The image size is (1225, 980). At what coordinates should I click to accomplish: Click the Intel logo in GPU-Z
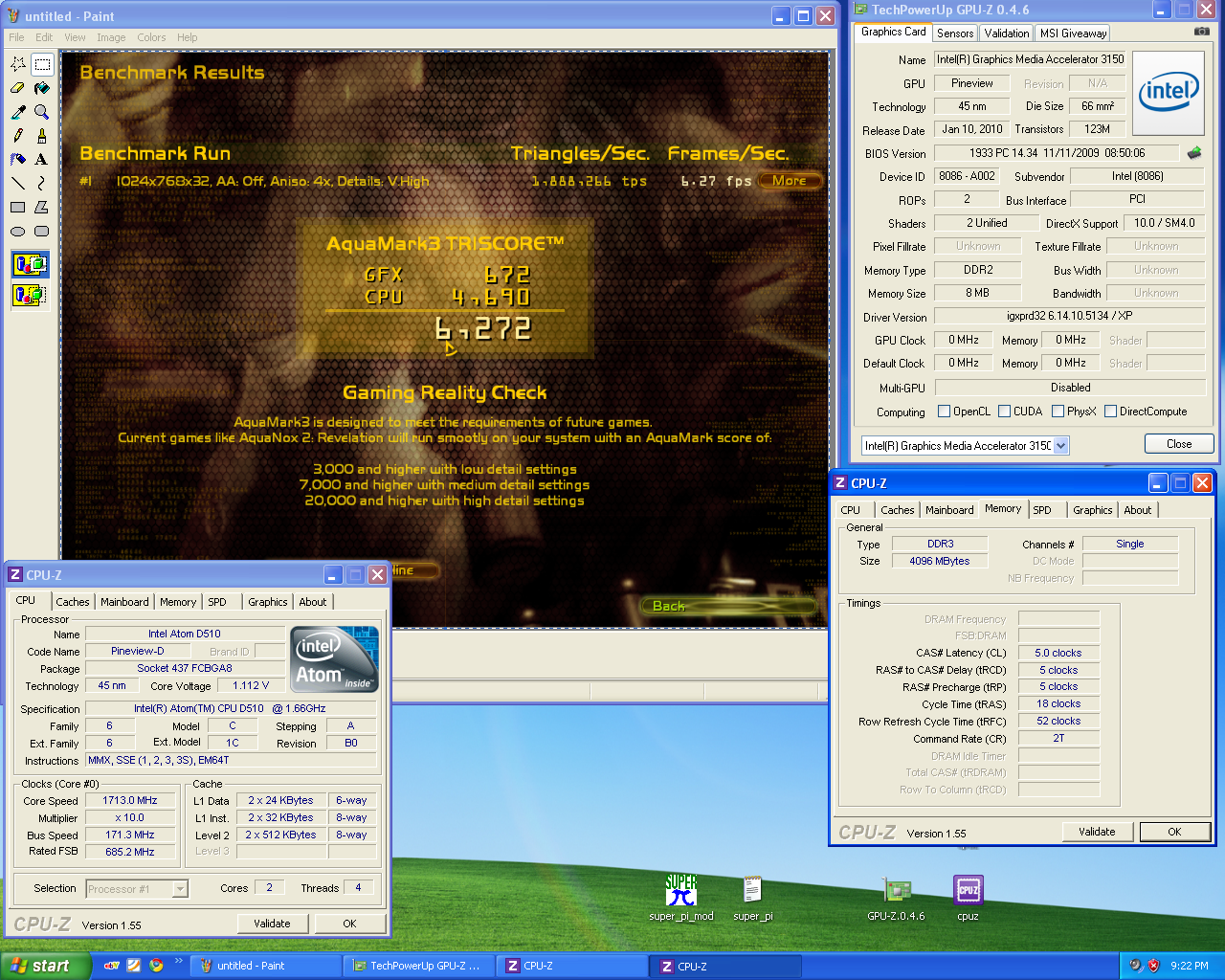pyautogui.click(x=1169, y=93)
